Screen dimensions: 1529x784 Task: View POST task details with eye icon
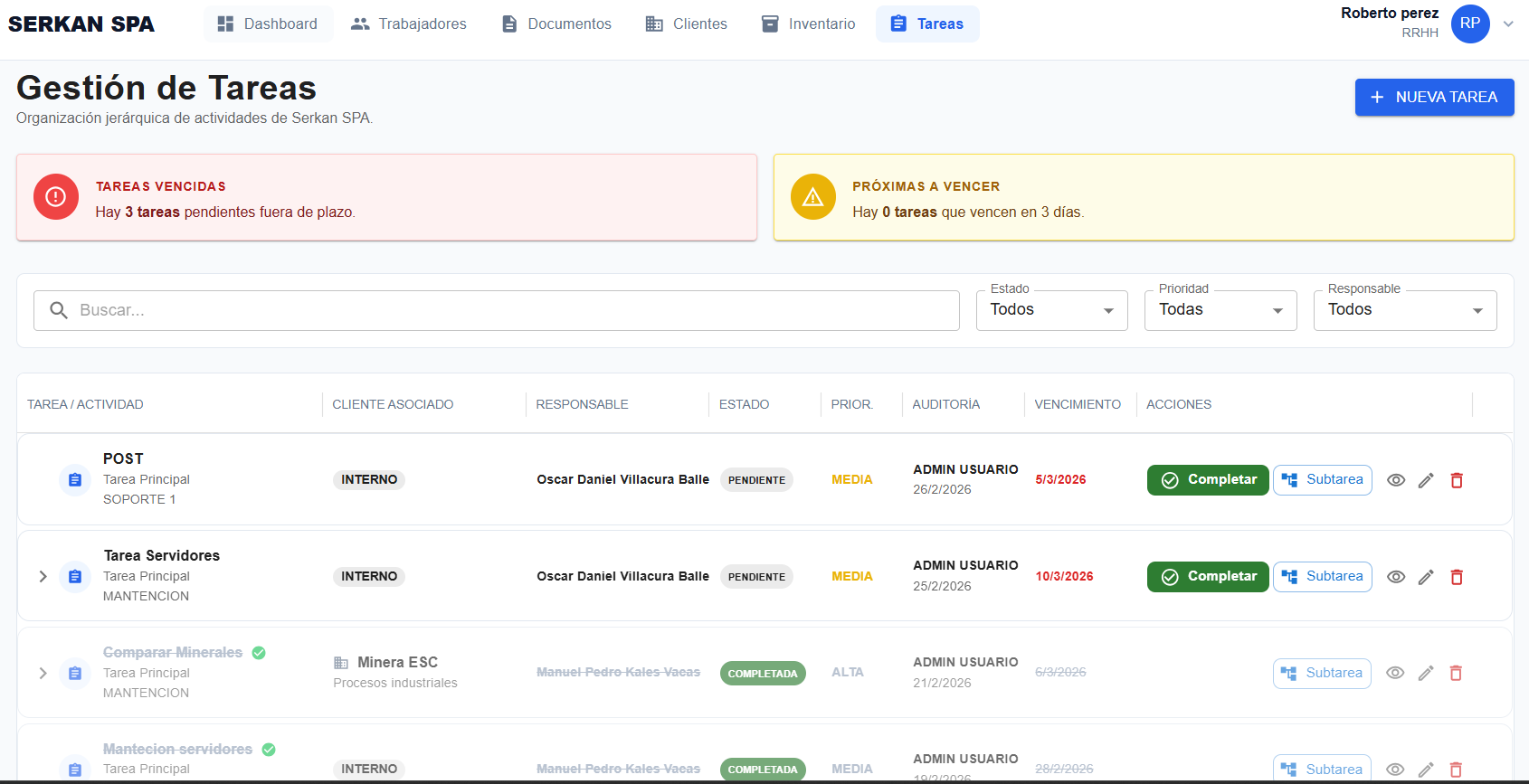tap(1396, 480)
